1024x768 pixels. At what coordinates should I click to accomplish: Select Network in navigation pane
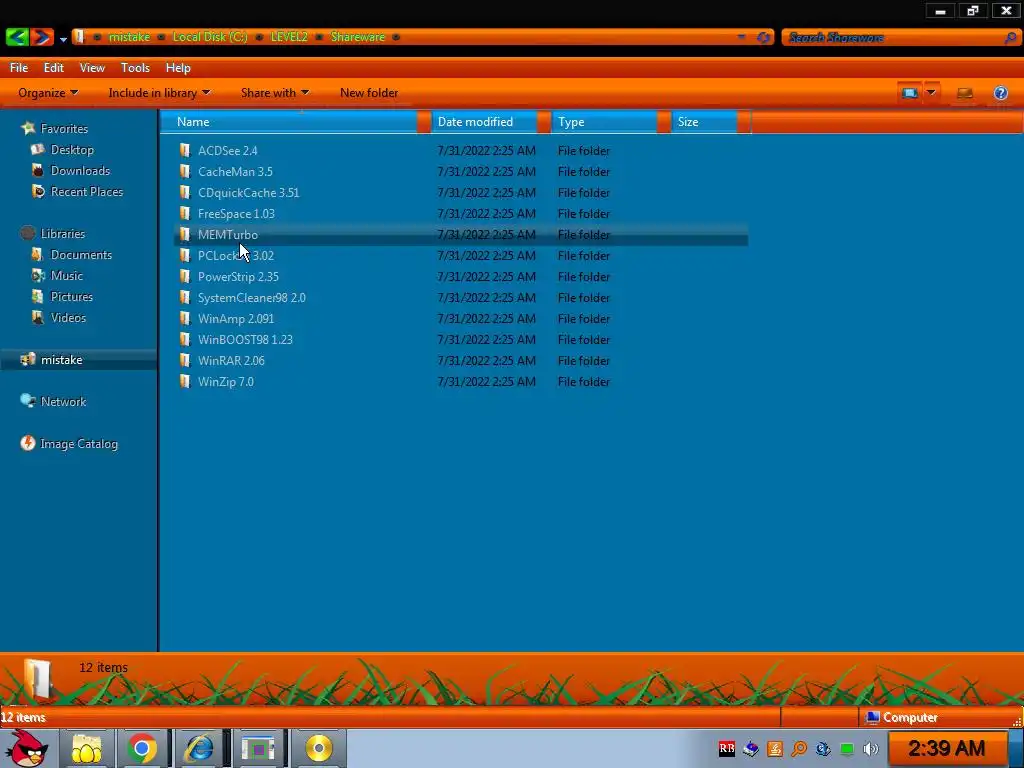click(x=63, y=402)
